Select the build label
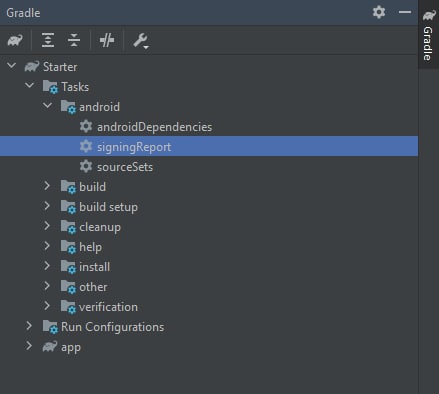 coord(92,187)
